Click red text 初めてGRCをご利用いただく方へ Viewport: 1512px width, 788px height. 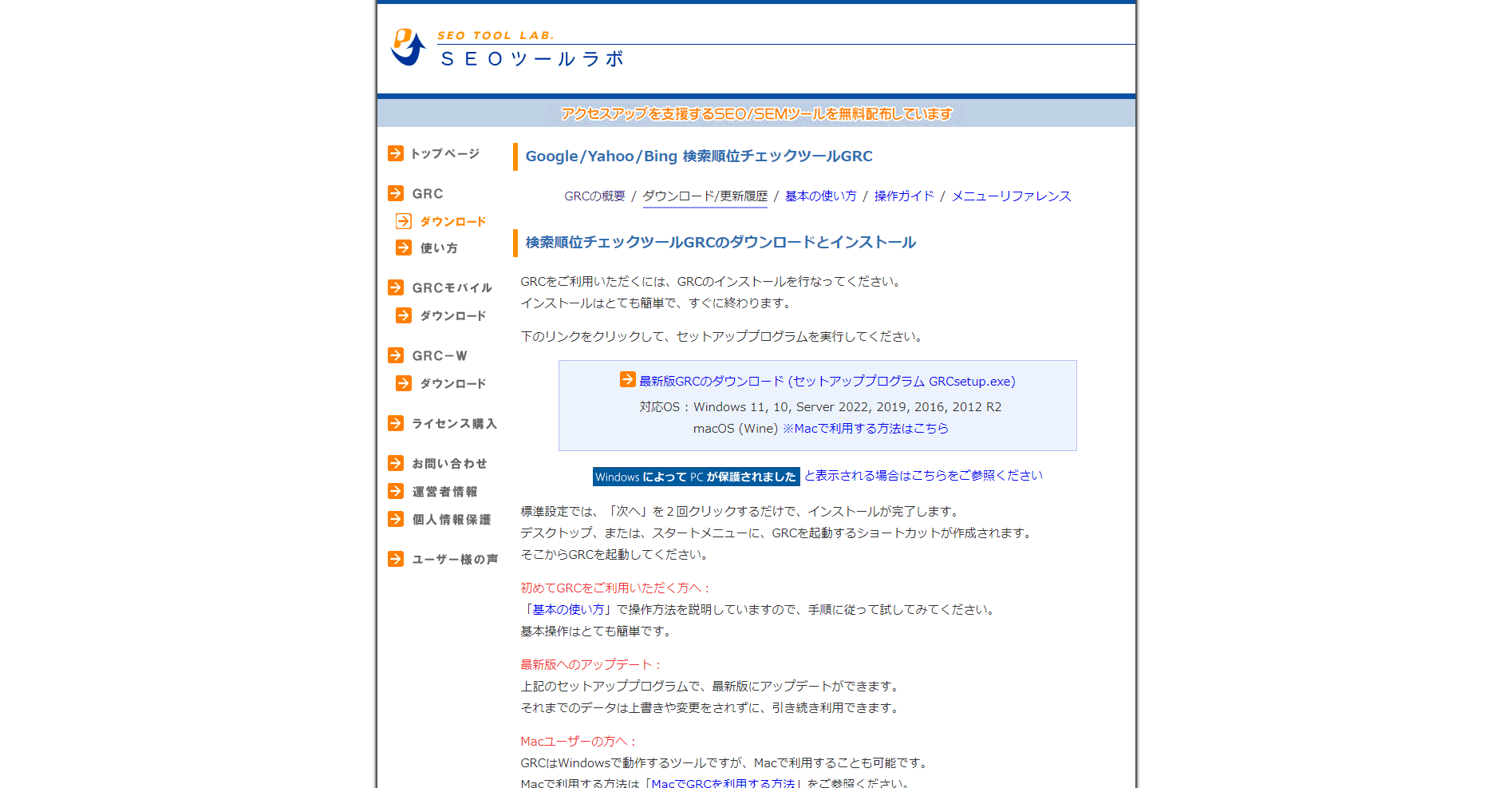(614, 588)
